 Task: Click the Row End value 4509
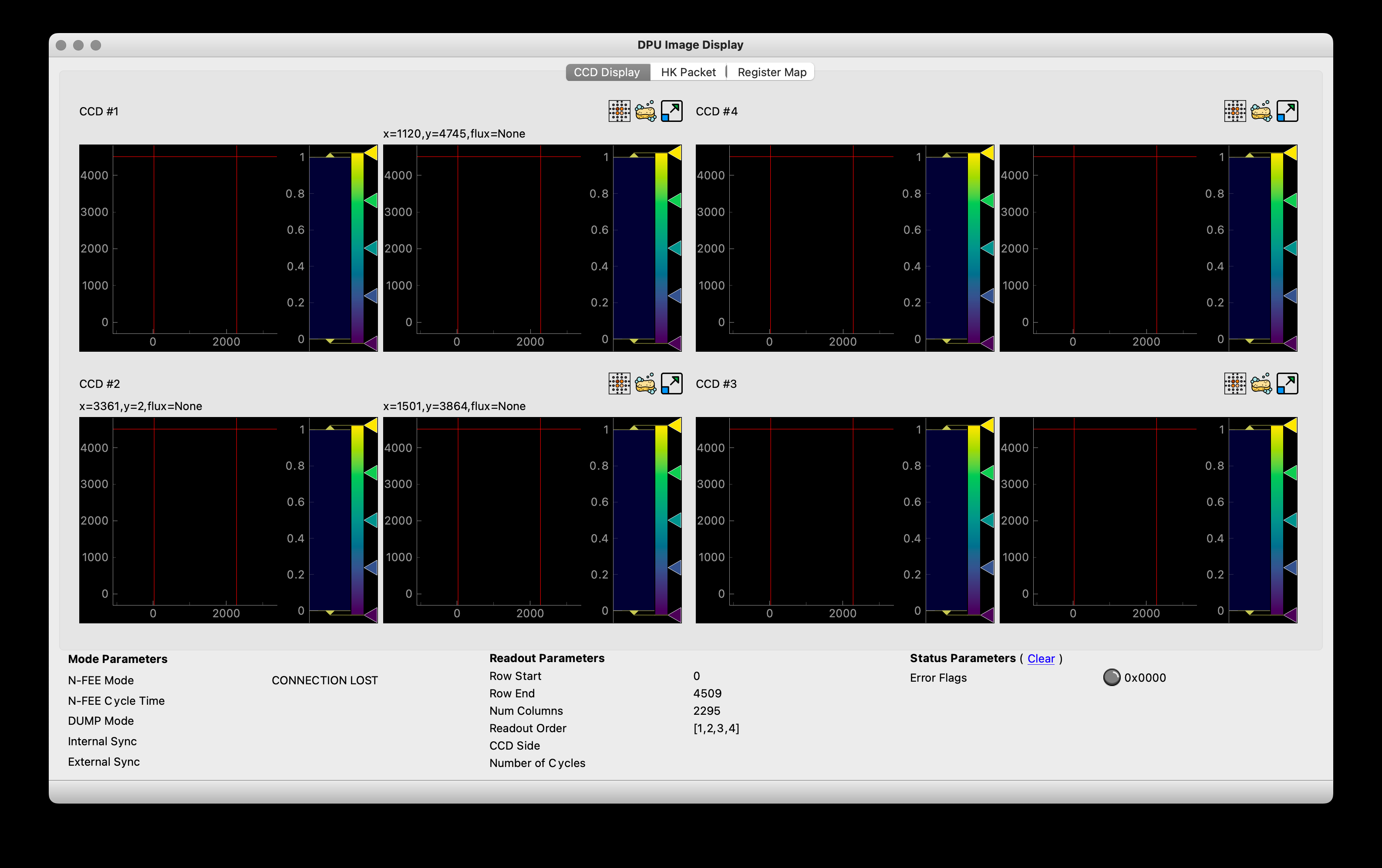[x=707, y=693]
